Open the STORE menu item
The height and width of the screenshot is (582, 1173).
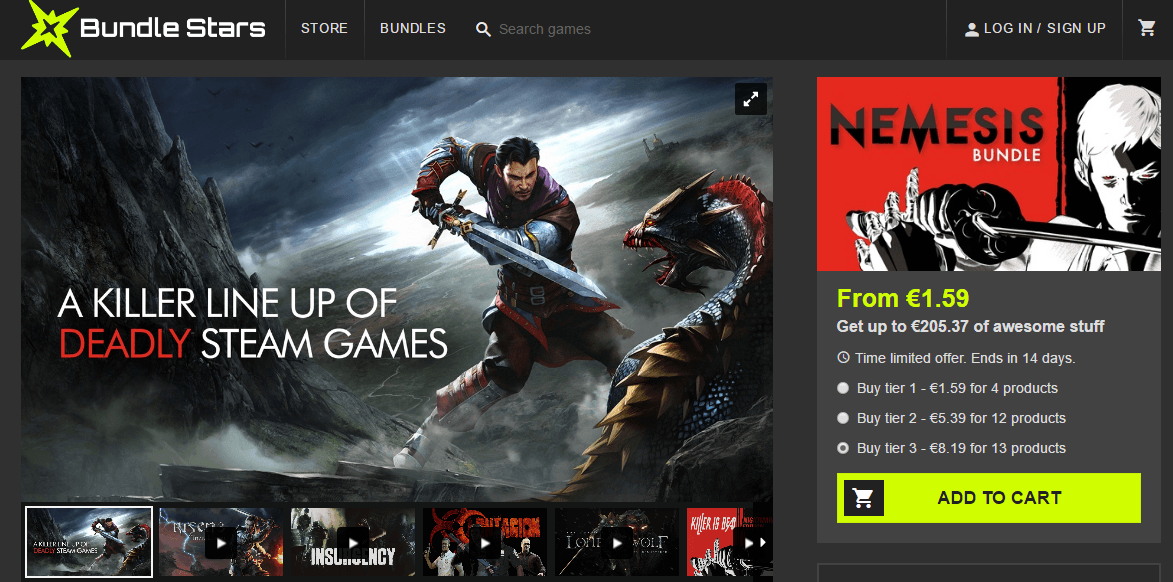[324, 28]
